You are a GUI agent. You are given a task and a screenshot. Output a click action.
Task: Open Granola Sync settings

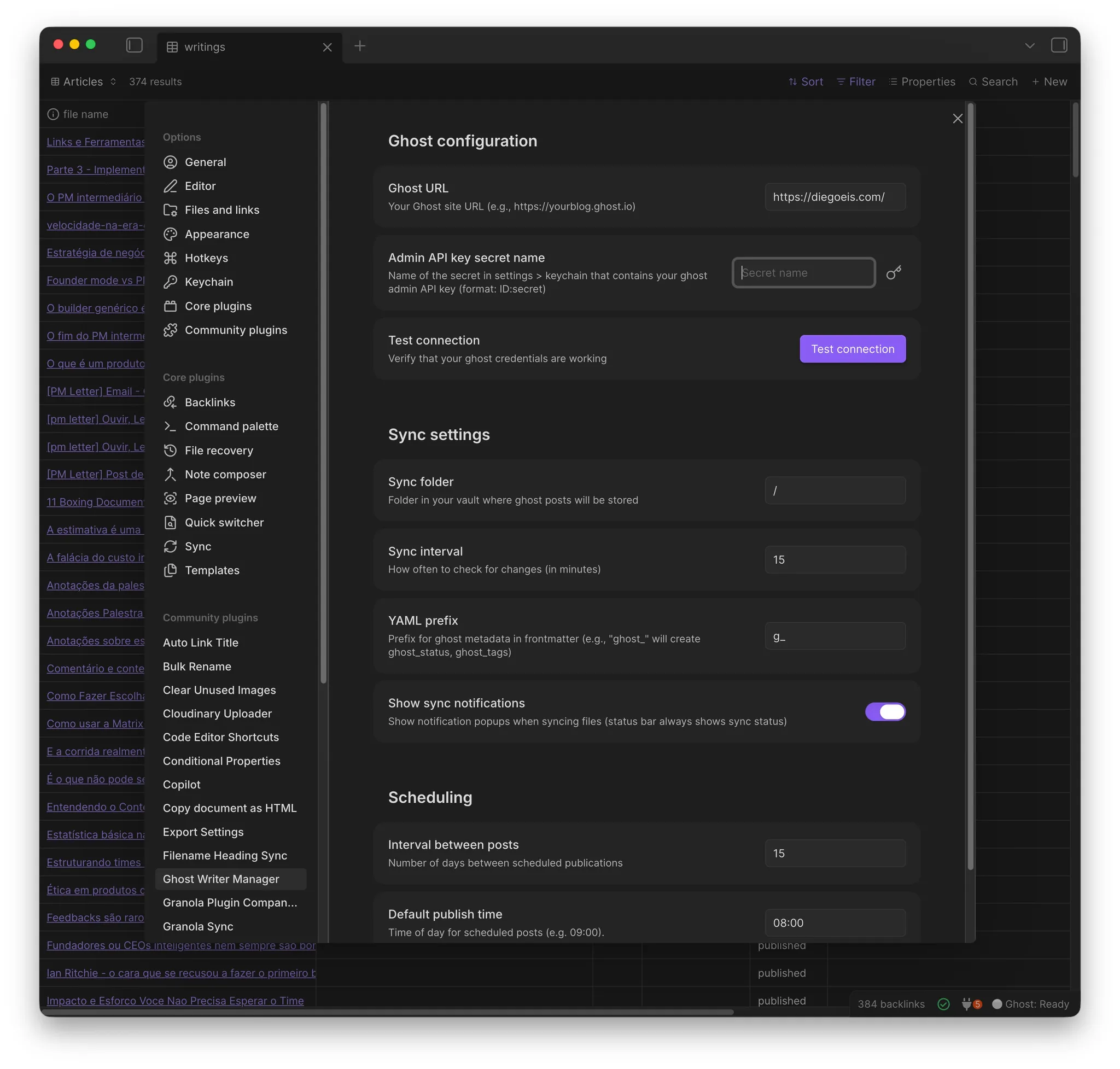[x=230, y=926]
